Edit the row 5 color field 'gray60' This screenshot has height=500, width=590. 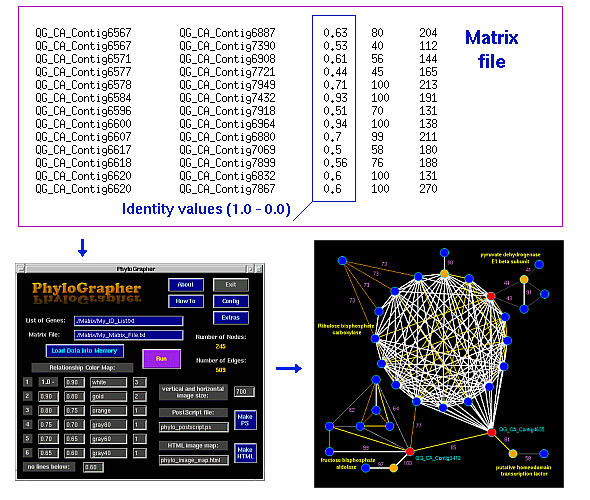click(109, 439)
